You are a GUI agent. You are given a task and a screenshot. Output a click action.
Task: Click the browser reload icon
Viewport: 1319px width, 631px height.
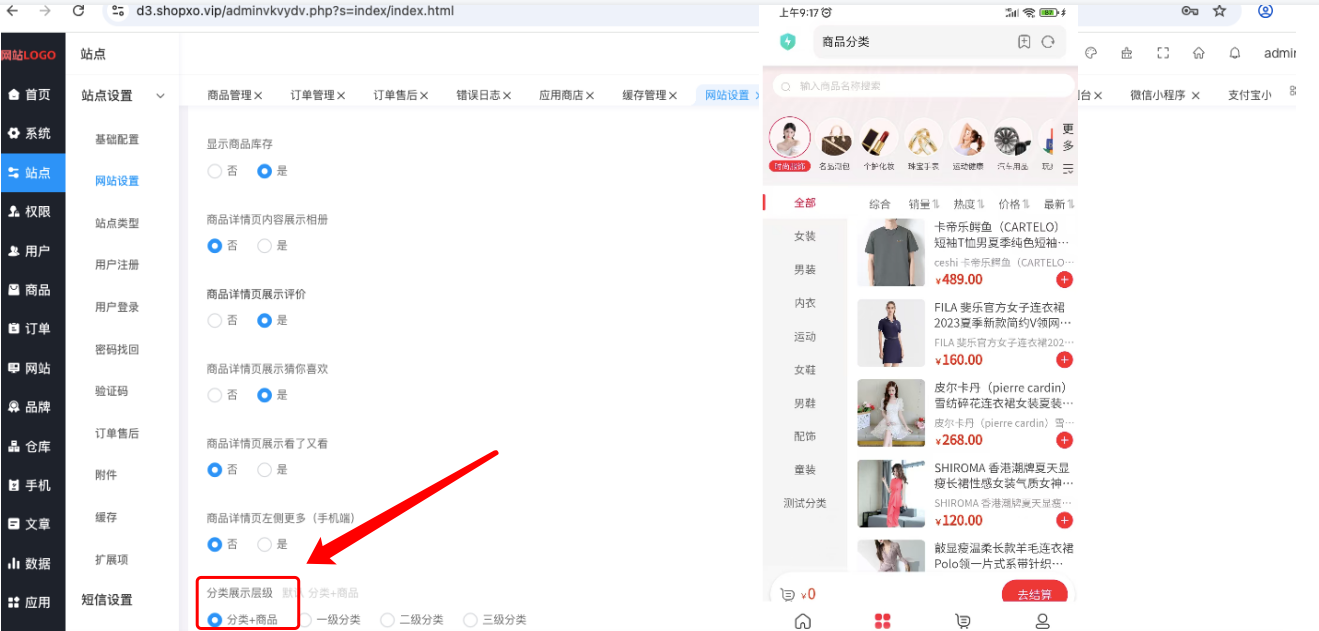click(78, 11)
